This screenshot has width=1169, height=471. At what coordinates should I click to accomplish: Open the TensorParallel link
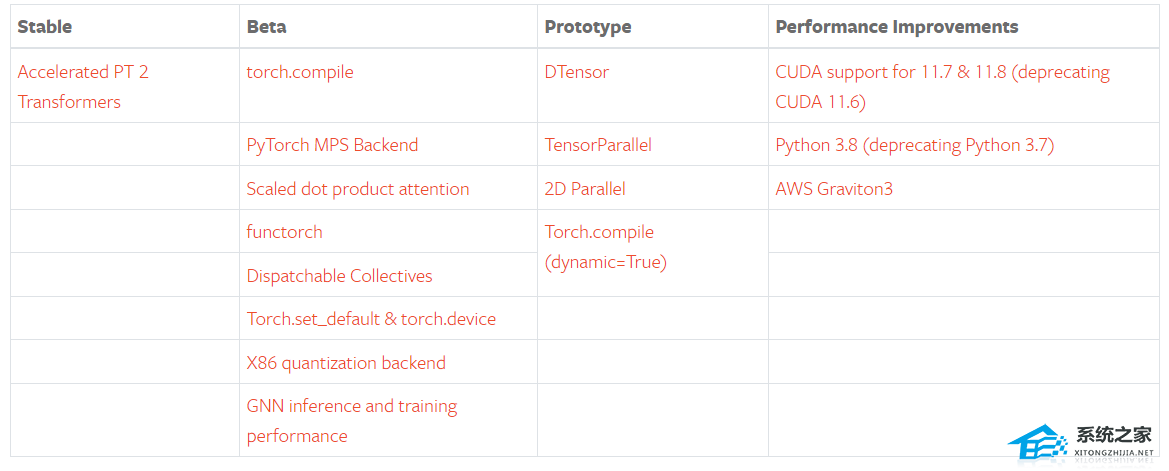coord(598,145)
